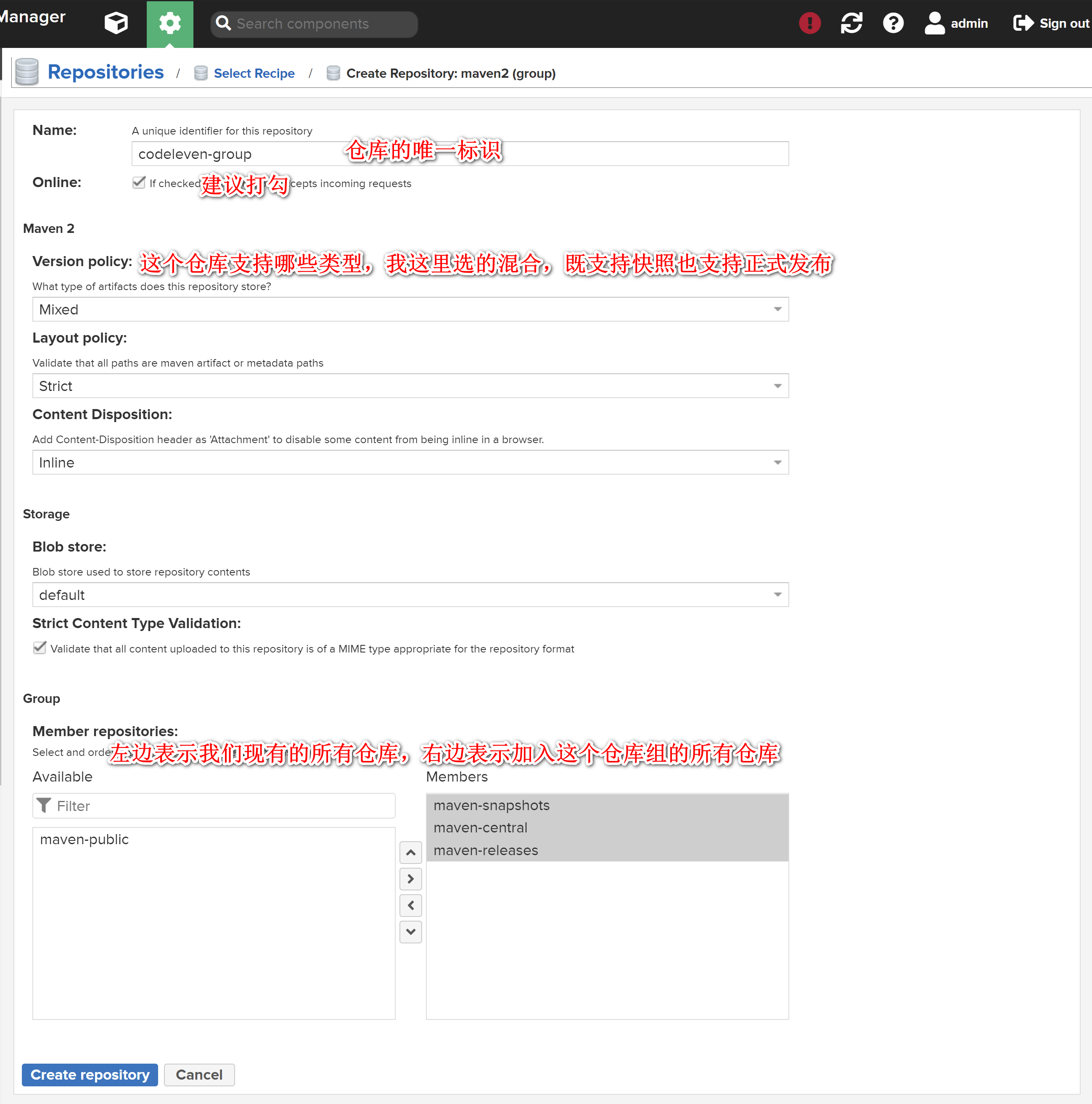Click the refresh icon in header

[851, 24]
